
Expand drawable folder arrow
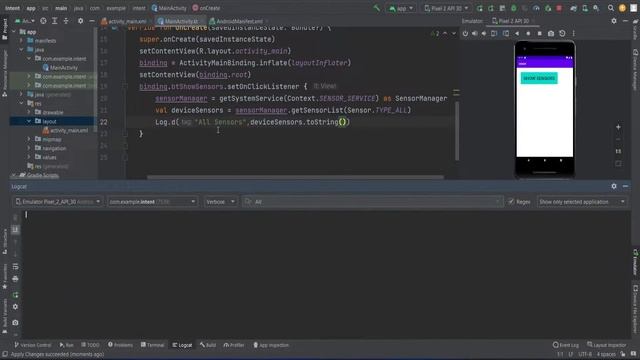click(29, 112)
